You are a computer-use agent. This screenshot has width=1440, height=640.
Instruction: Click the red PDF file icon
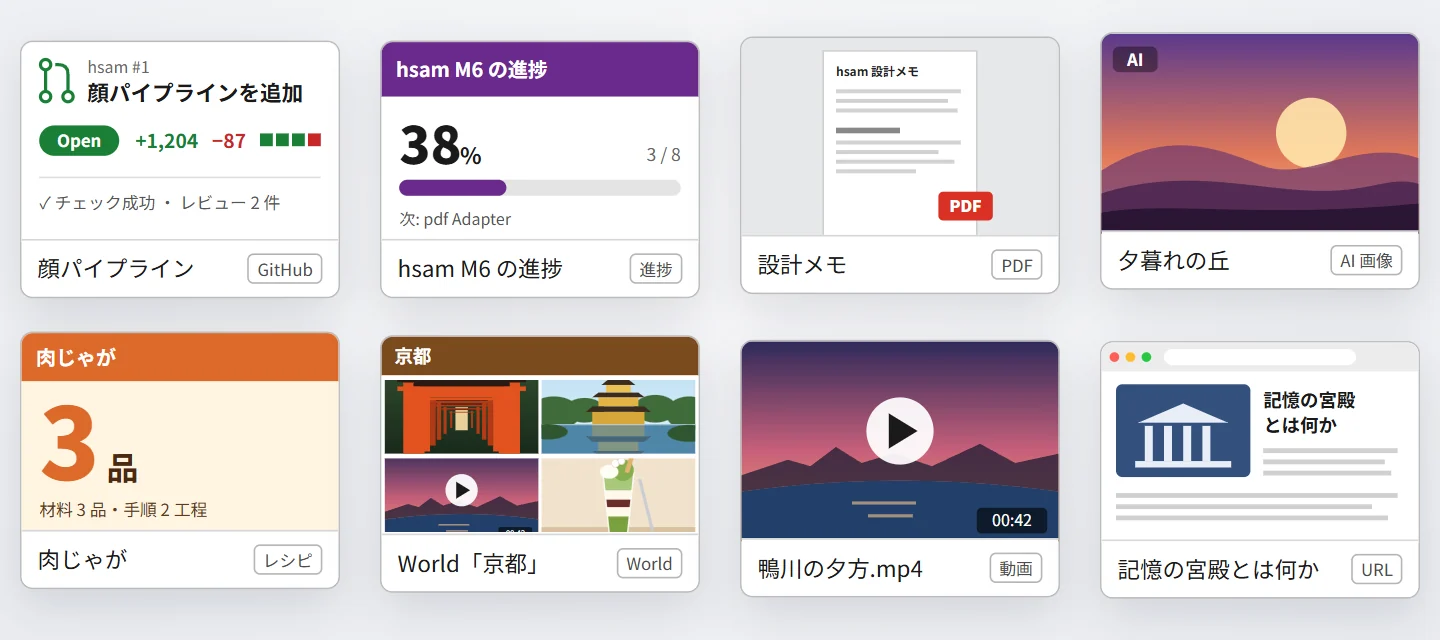click(x=965, y=206)
